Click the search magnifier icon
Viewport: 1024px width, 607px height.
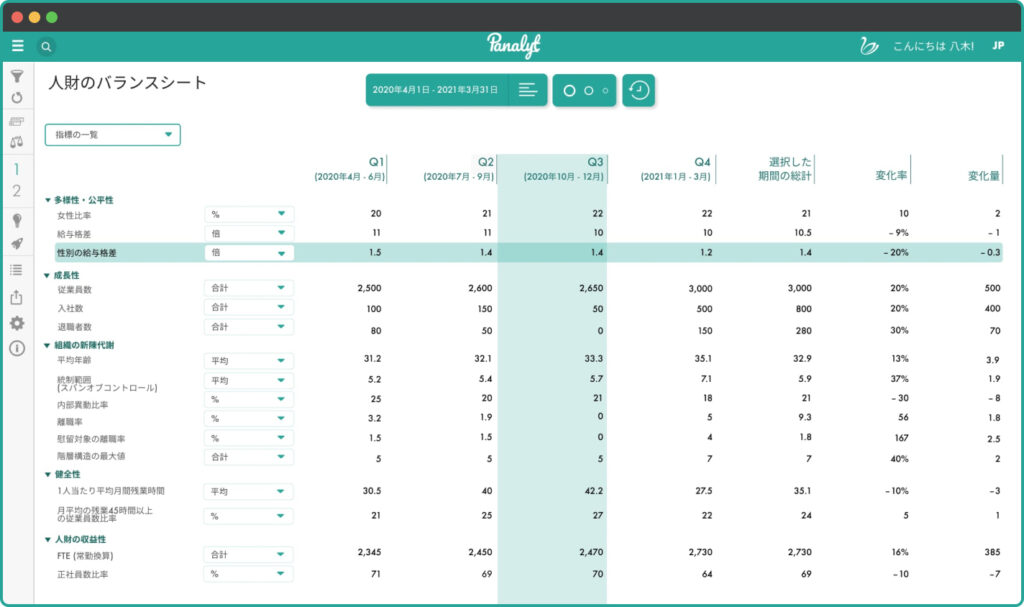click(46, 46)
